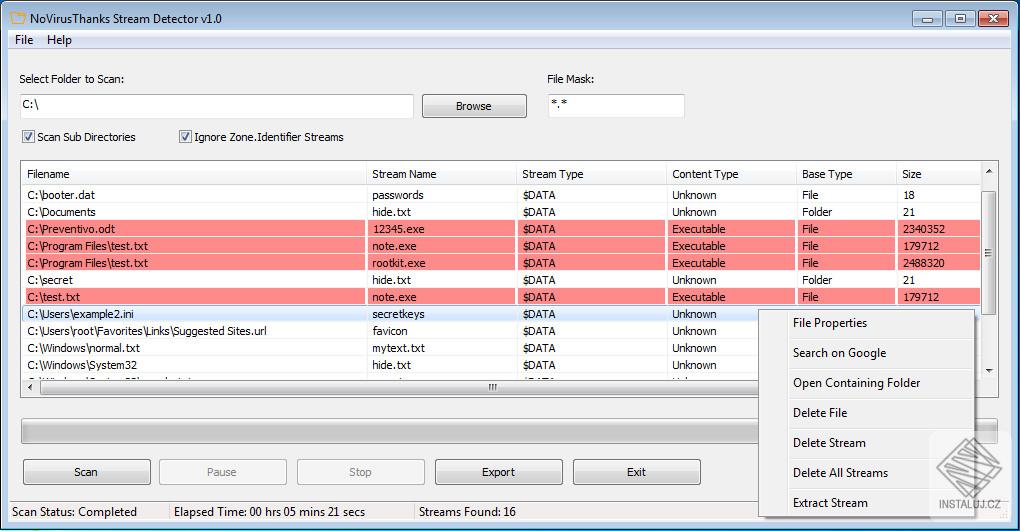The image size is (1020, 531).
Task: Minimize the Stream Detector window
Action: click(x=927, y=19)
